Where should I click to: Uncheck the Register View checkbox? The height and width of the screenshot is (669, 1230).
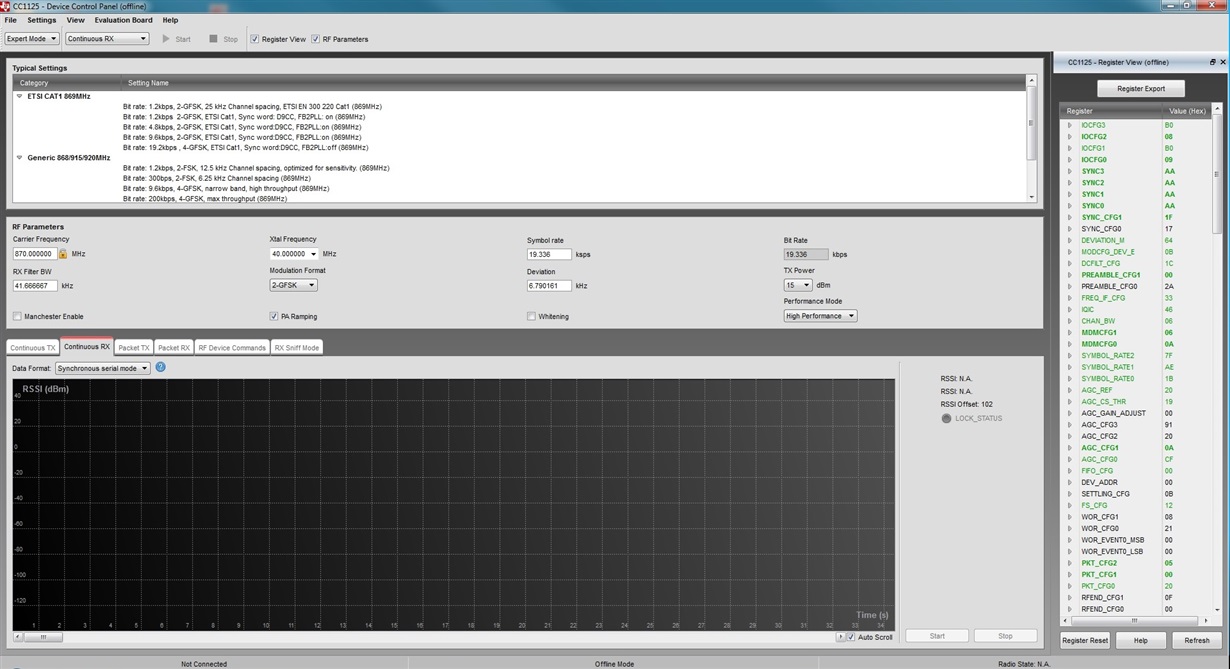(254, 39)
